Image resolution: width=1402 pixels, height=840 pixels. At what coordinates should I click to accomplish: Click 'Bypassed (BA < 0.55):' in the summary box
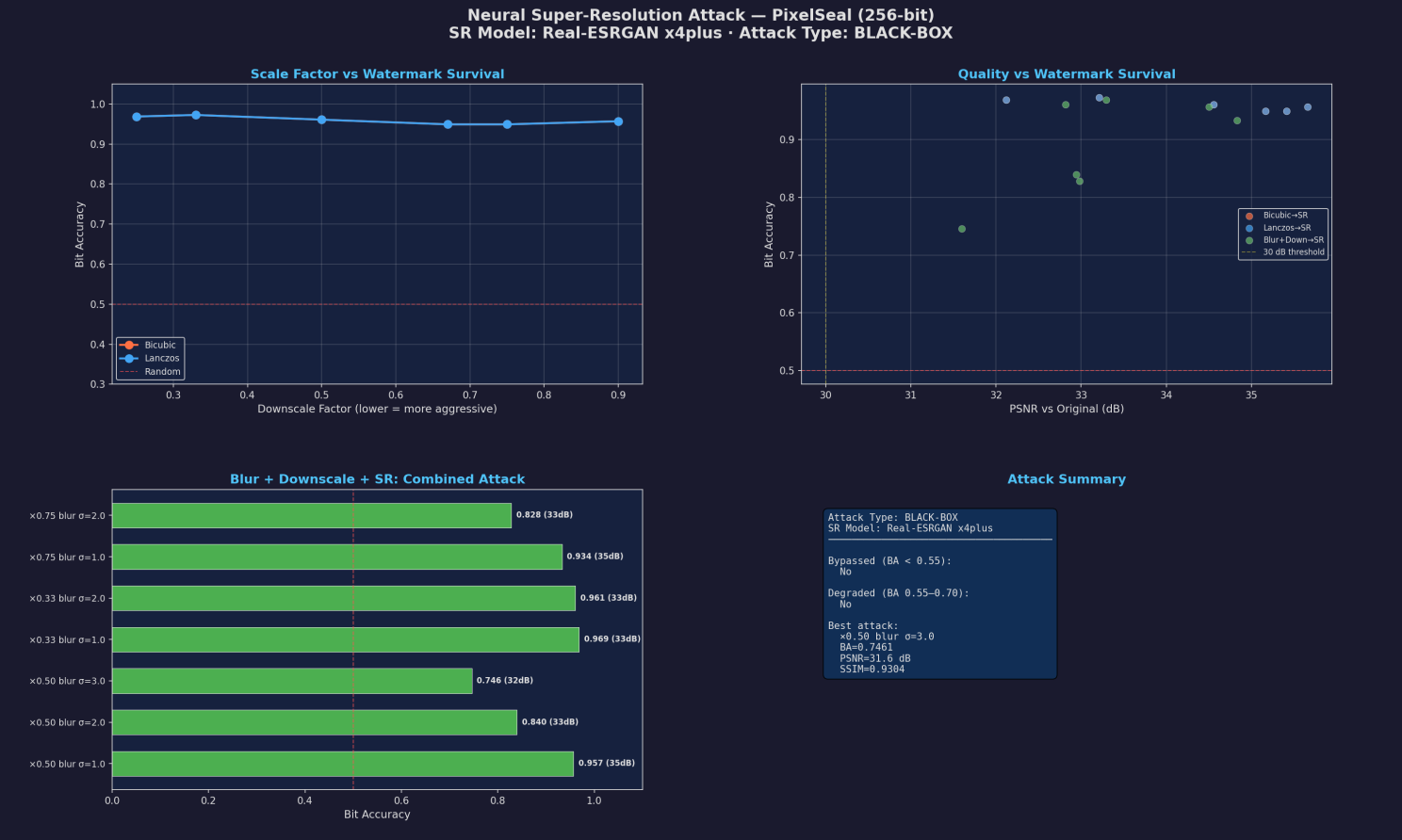889,561
